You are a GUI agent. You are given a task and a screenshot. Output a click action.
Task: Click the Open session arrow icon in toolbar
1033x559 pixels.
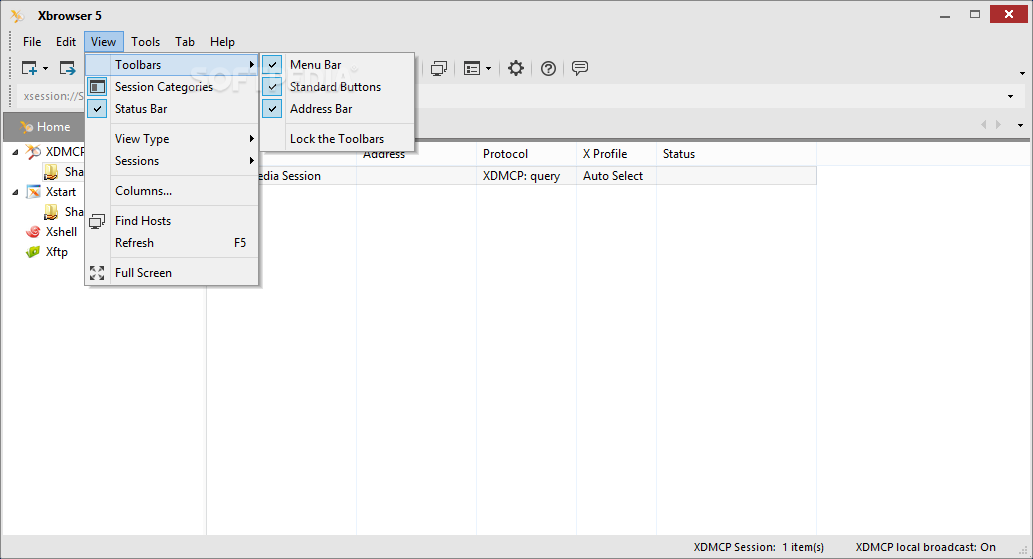tap(67, 68)
